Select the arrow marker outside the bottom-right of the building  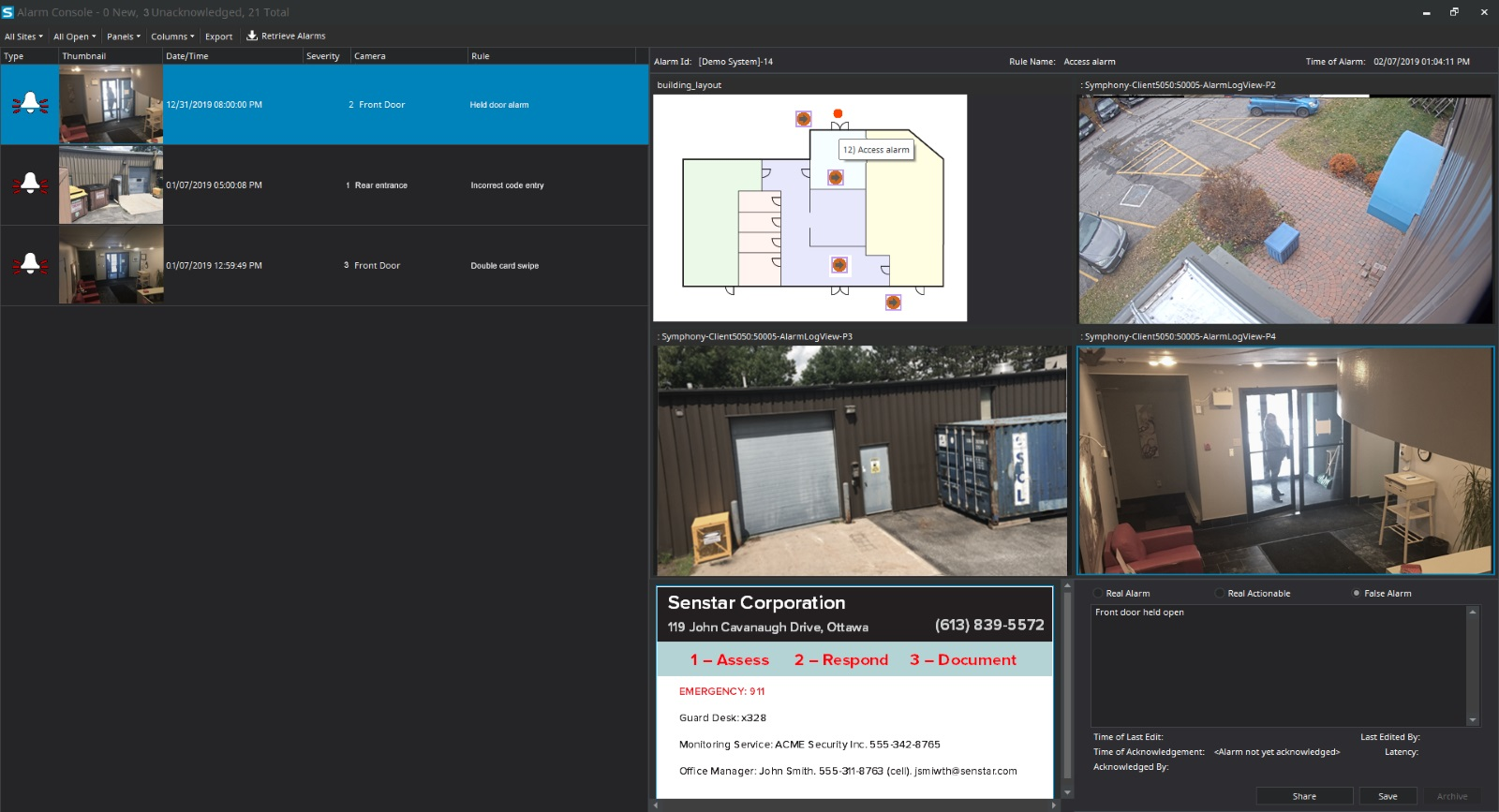click(893, 303)
